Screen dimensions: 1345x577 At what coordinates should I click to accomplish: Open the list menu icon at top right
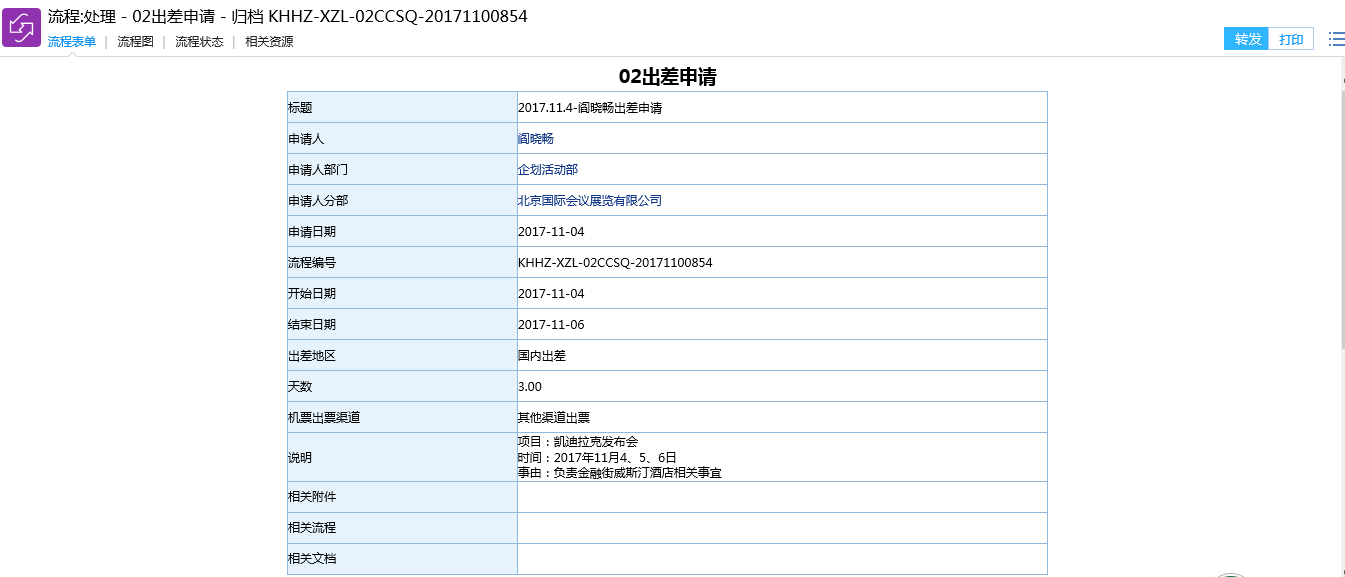click(1336, 39)
